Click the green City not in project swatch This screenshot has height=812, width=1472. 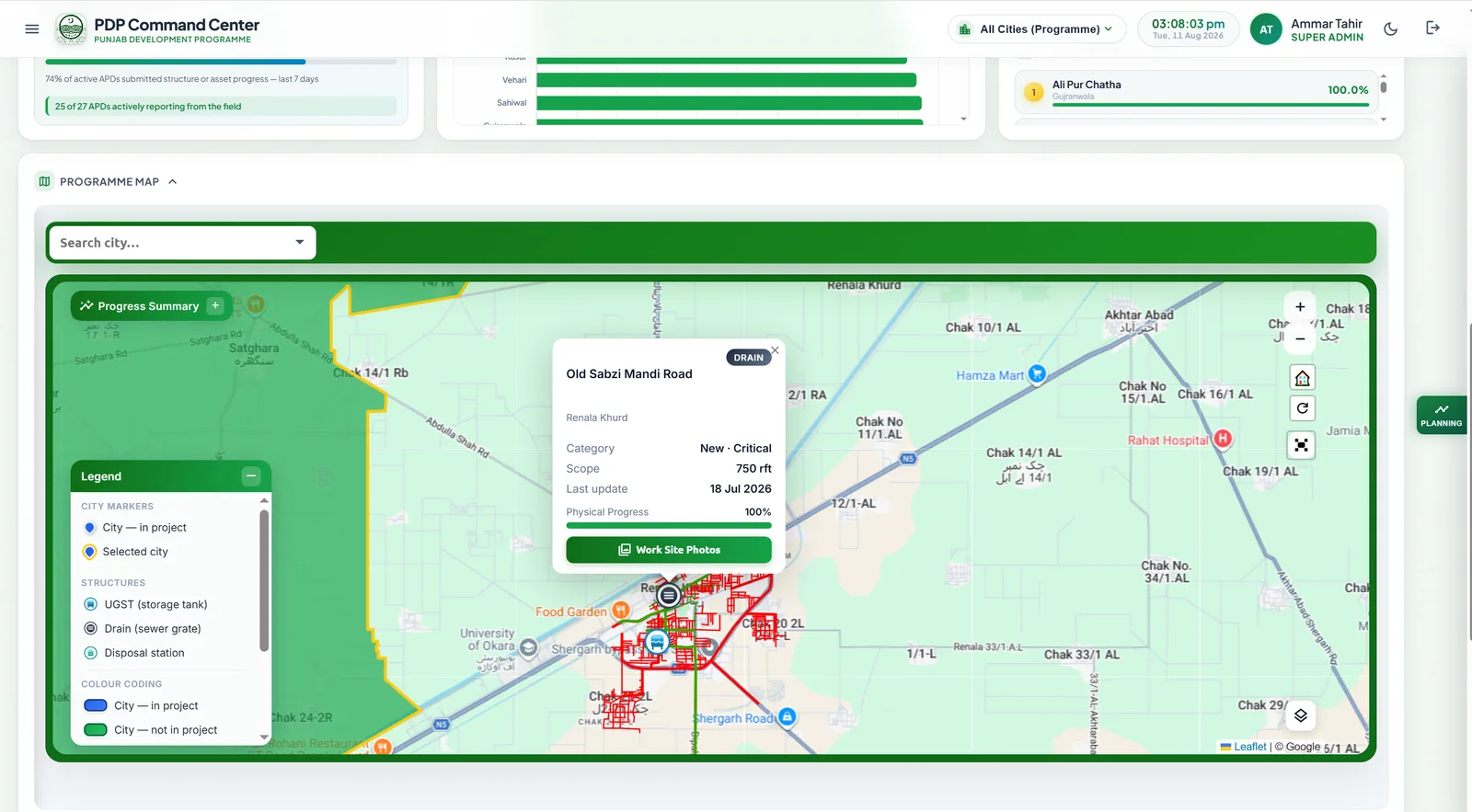[96, 730]
